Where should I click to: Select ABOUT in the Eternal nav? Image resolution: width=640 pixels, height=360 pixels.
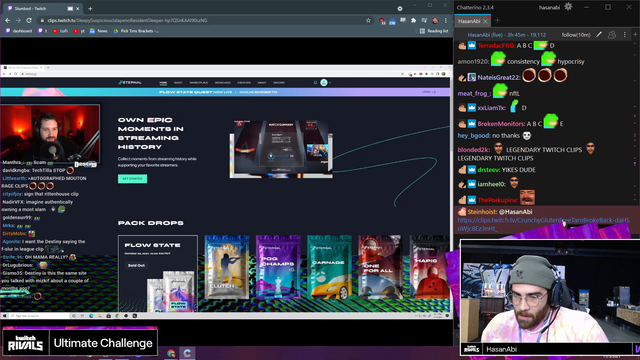(262, 83)
